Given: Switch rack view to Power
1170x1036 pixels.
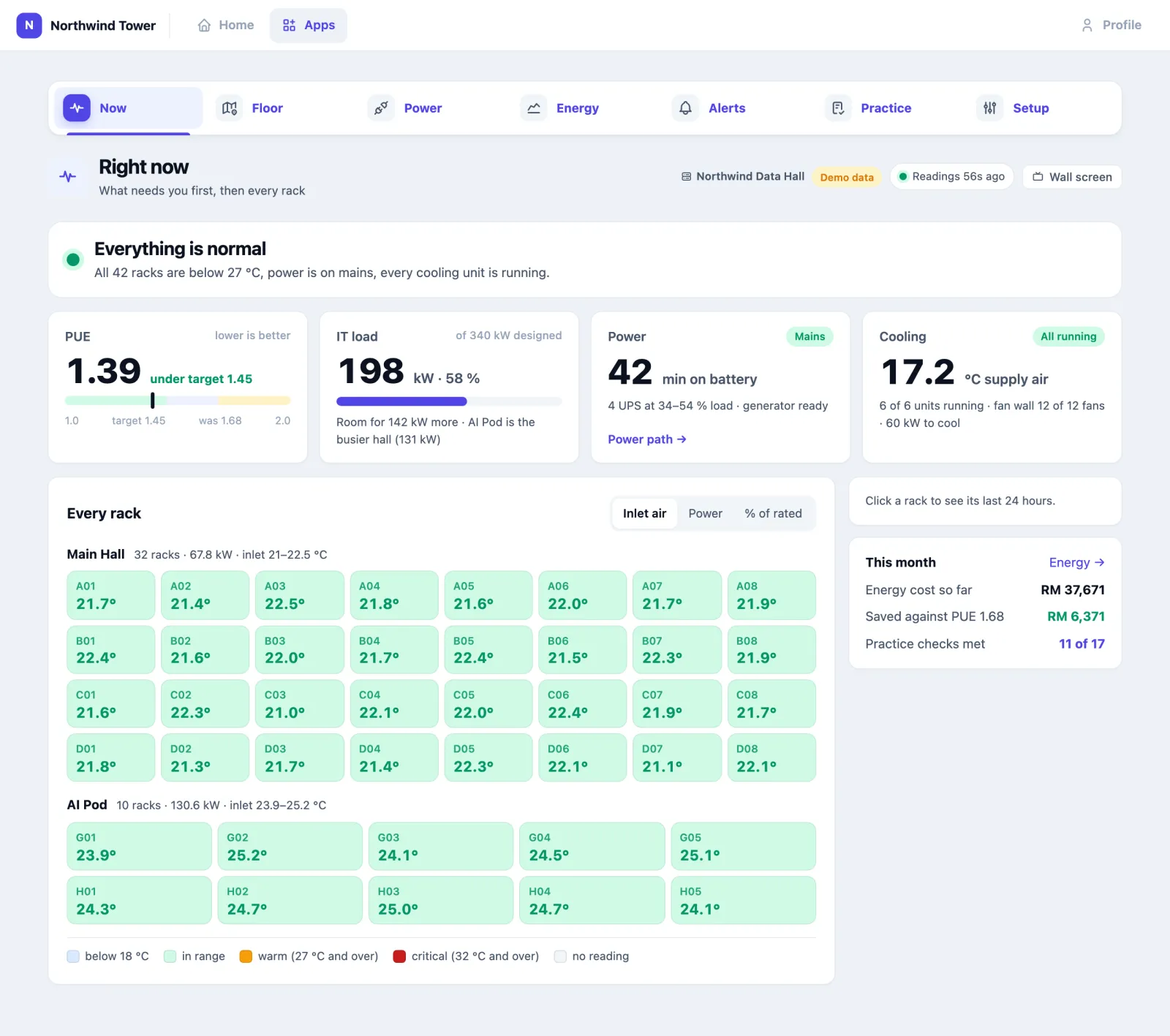Looking at the screenshot, I should tap(705, 513).
